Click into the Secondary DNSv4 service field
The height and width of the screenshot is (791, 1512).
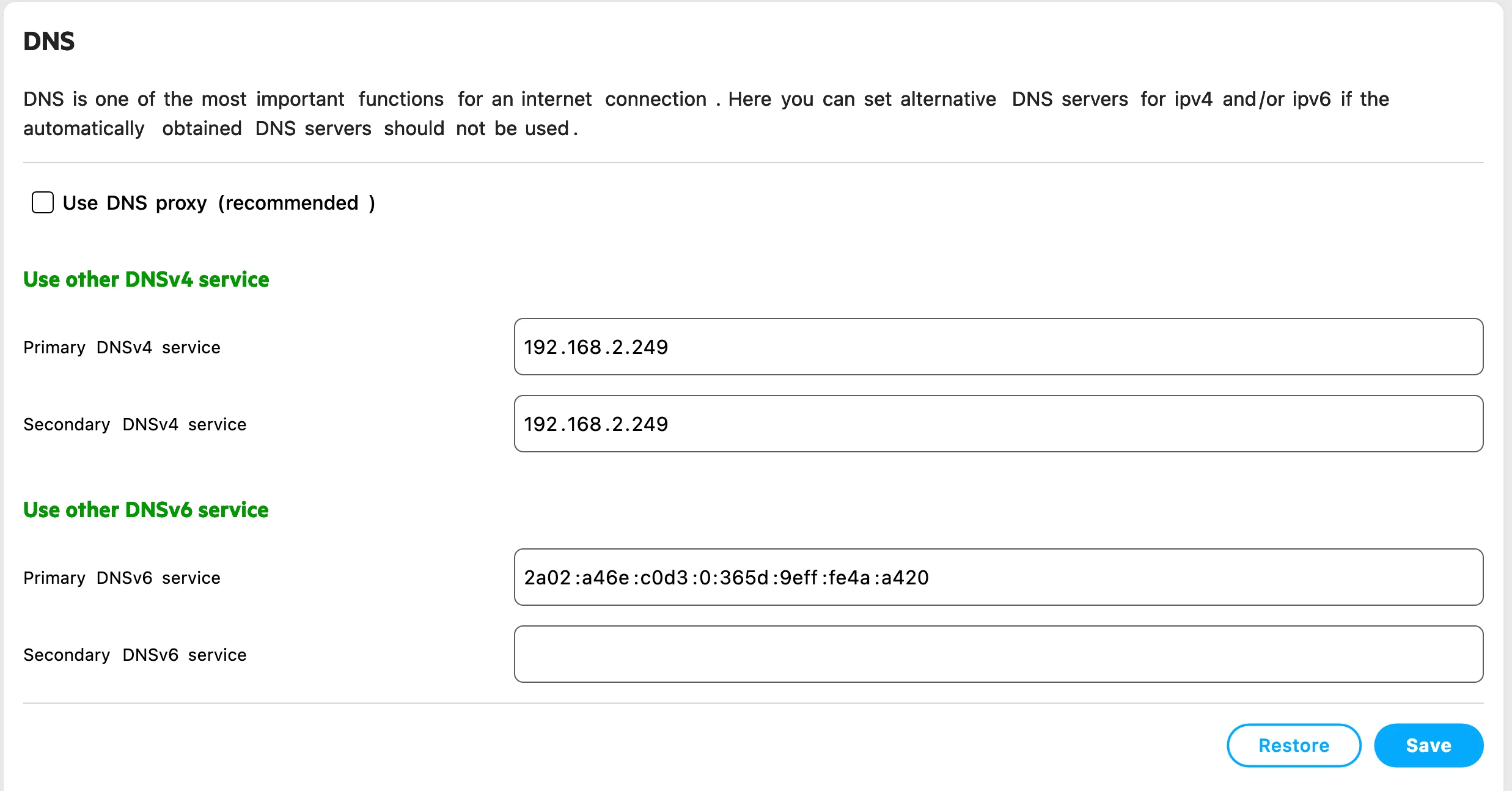point(999,424)
